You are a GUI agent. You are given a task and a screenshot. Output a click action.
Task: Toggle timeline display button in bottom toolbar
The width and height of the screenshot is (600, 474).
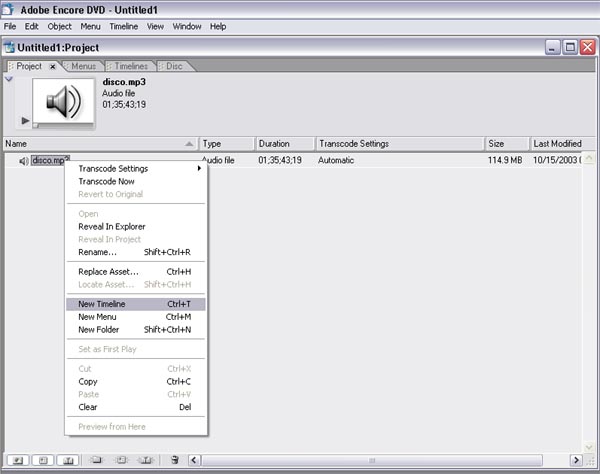coord(68,460)
